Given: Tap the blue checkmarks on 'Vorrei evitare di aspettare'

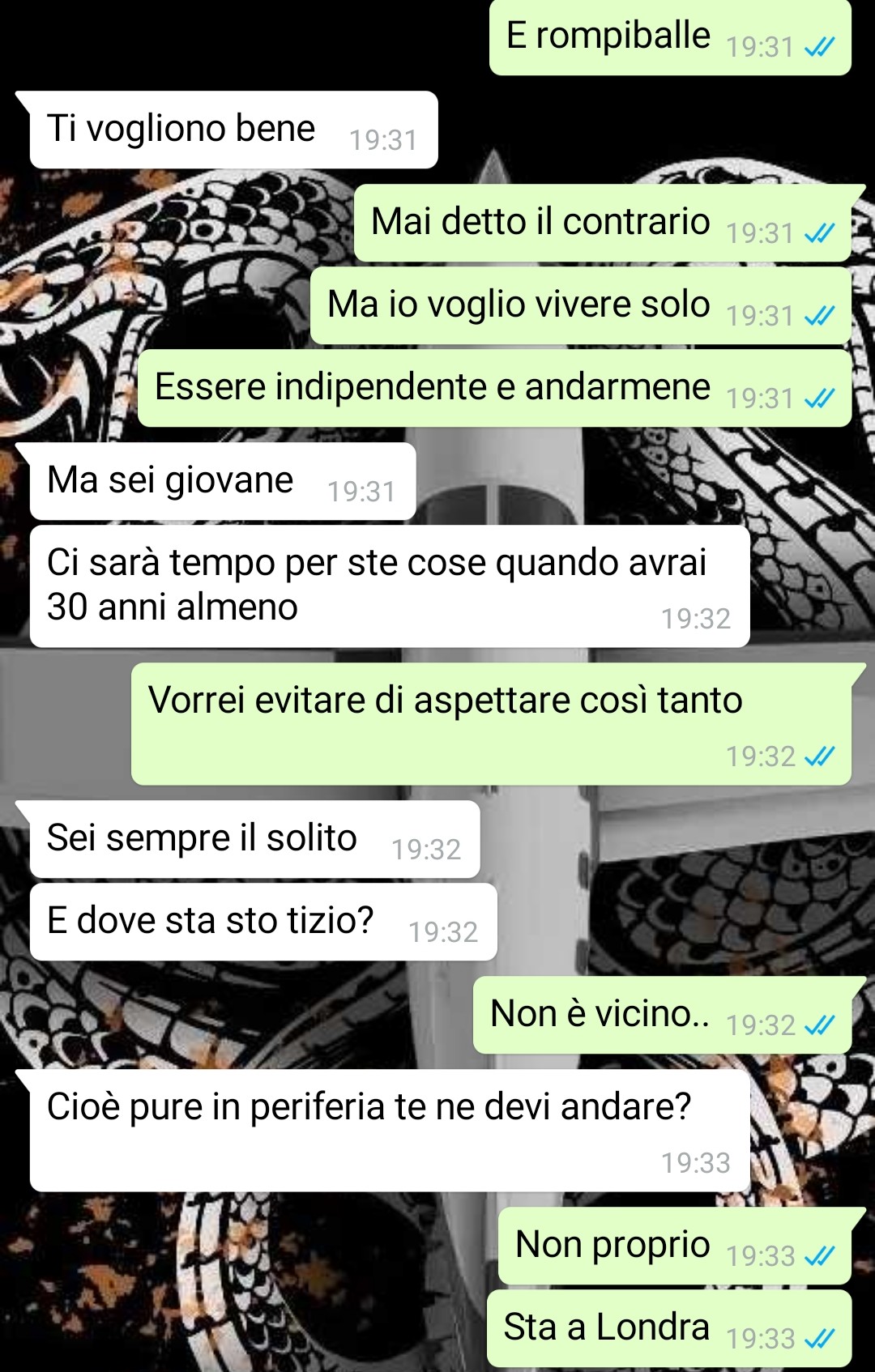Looking at the screenshot, I should click(x=819, y=757).
